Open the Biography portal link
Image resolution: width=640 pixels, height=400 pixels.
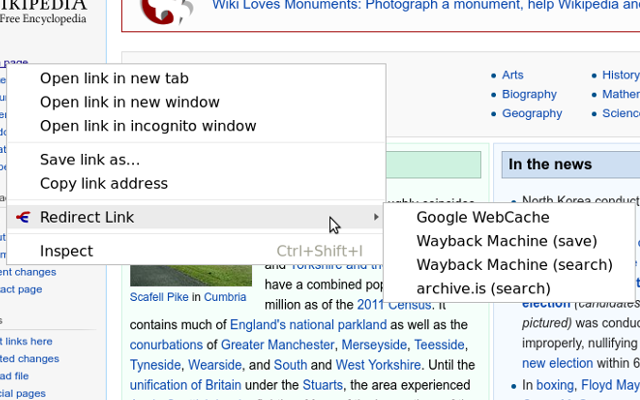(x=529, y=94)
